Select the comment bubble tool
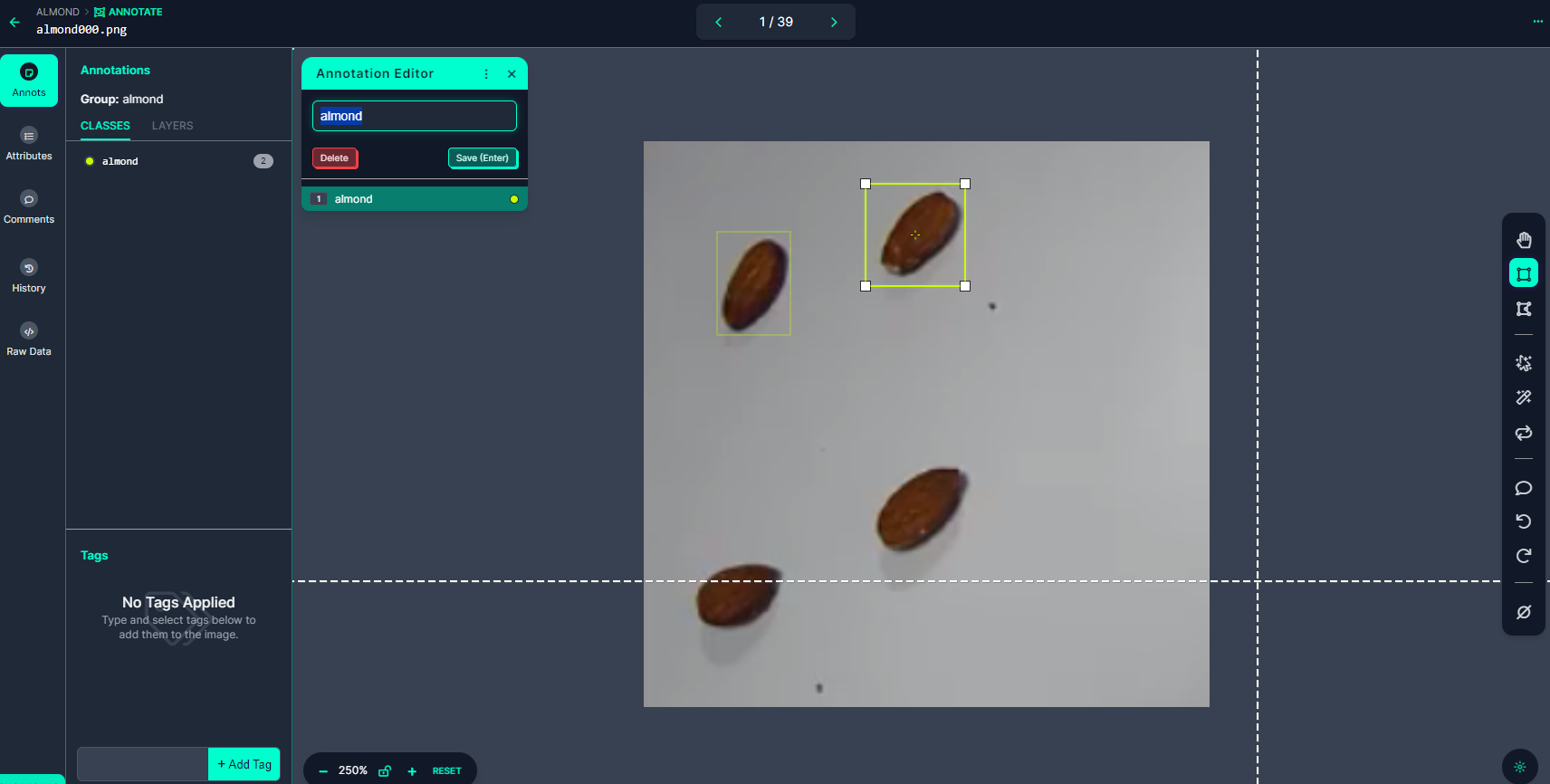The image size is (1550, 784). [1524, 488]
